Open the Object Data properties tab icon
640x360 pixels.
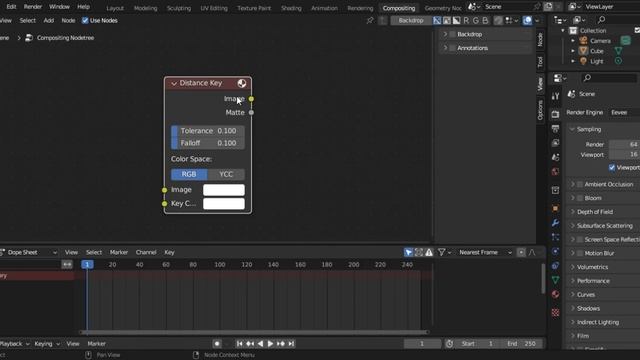pos(556,280)
